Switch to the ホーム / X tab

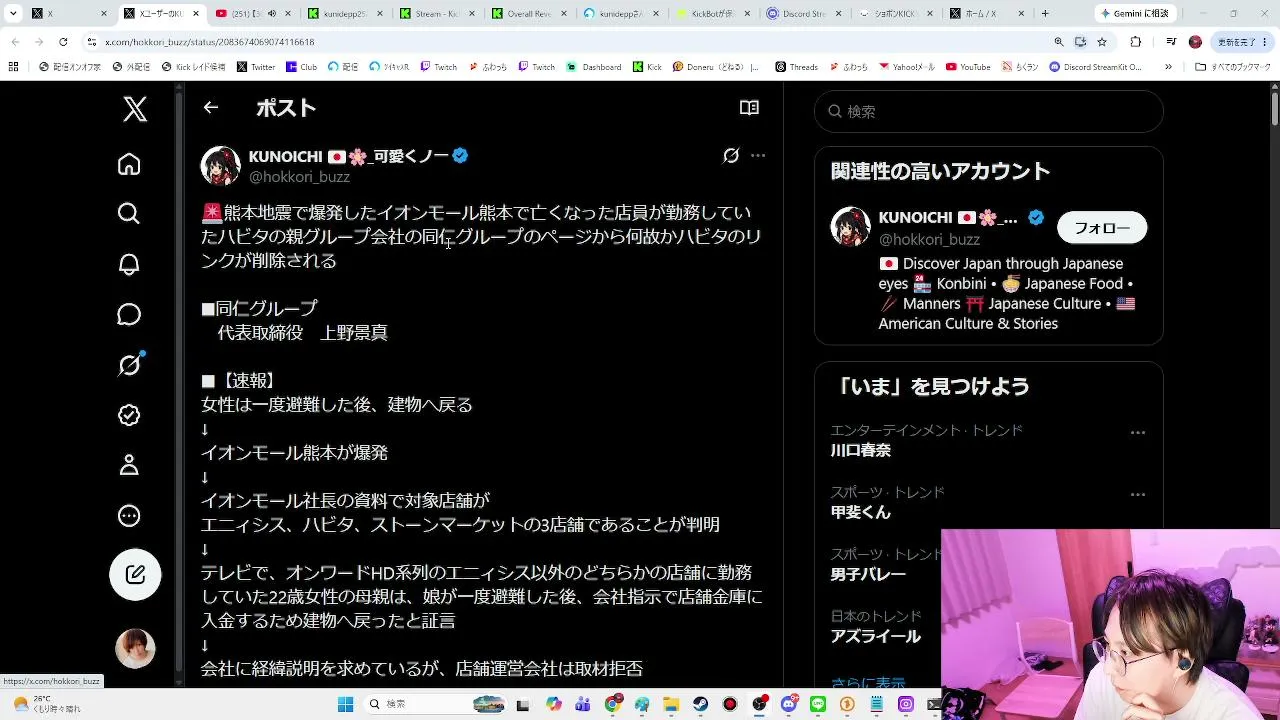(987, 14)
